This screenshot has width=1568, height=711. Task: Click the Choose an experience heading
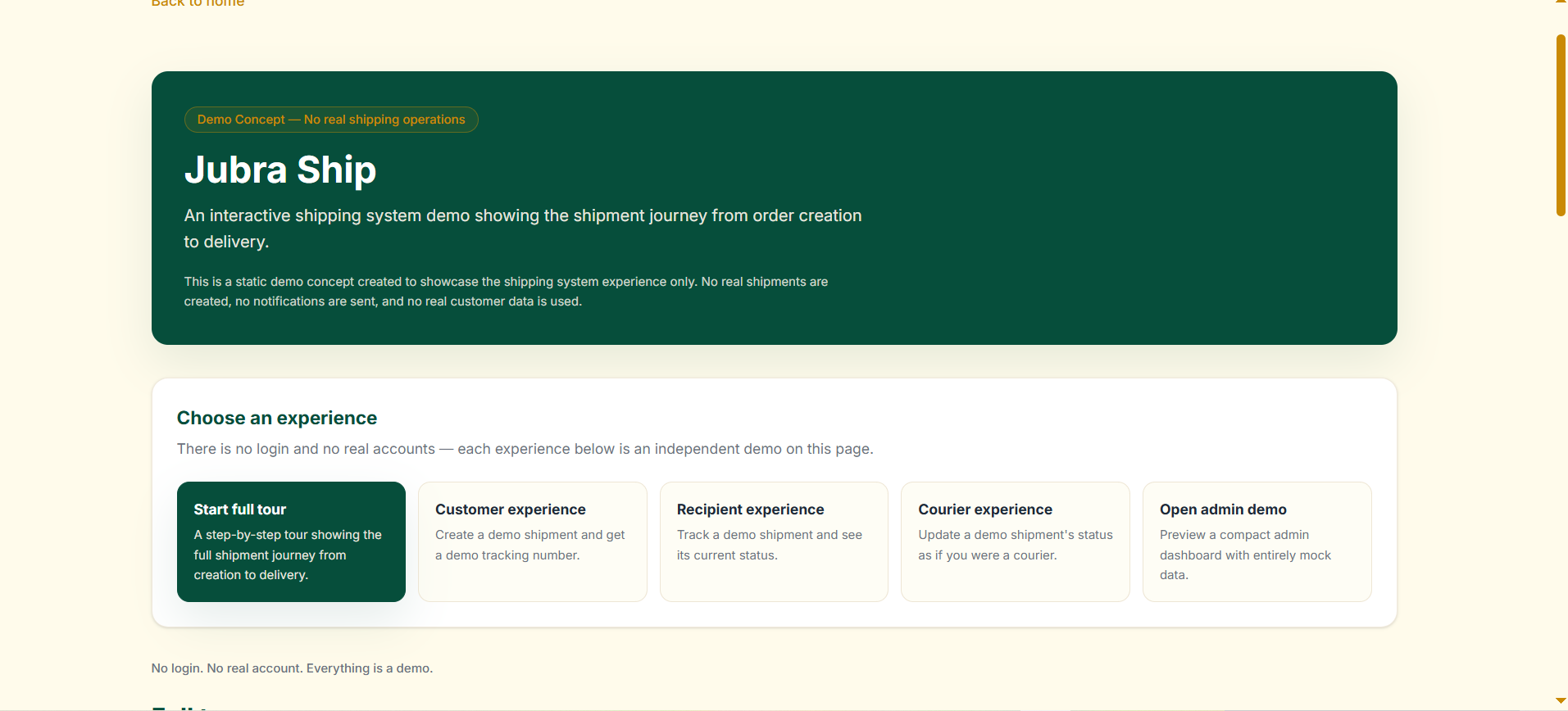pyautogui.click(x=277, y=418)
